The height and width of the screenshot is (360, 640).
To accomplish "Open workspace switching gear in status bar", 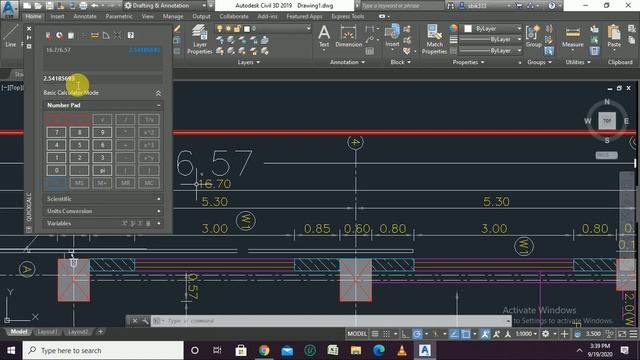I will (545, 334).
